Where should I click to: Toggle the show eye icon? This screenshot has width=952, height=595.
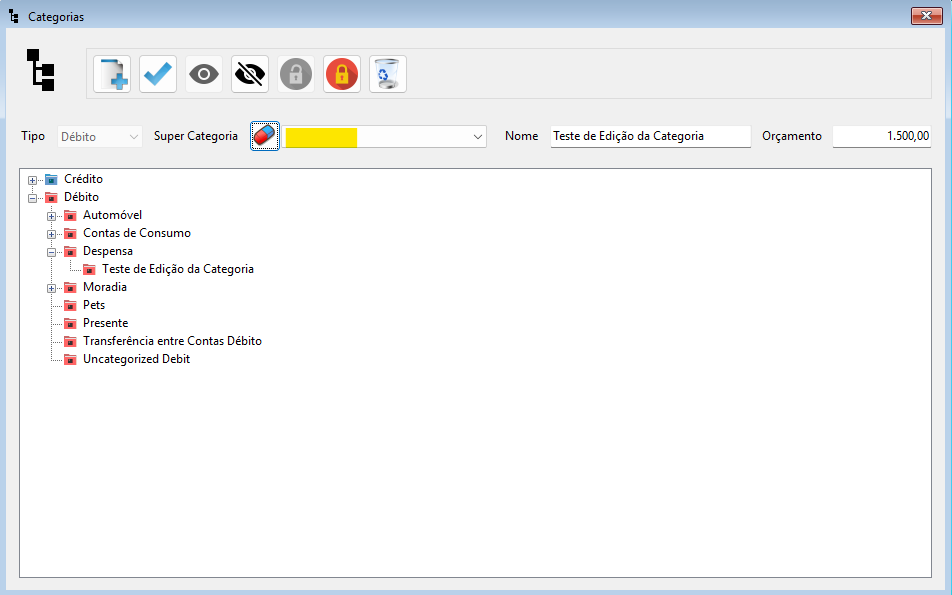(204, 74)
